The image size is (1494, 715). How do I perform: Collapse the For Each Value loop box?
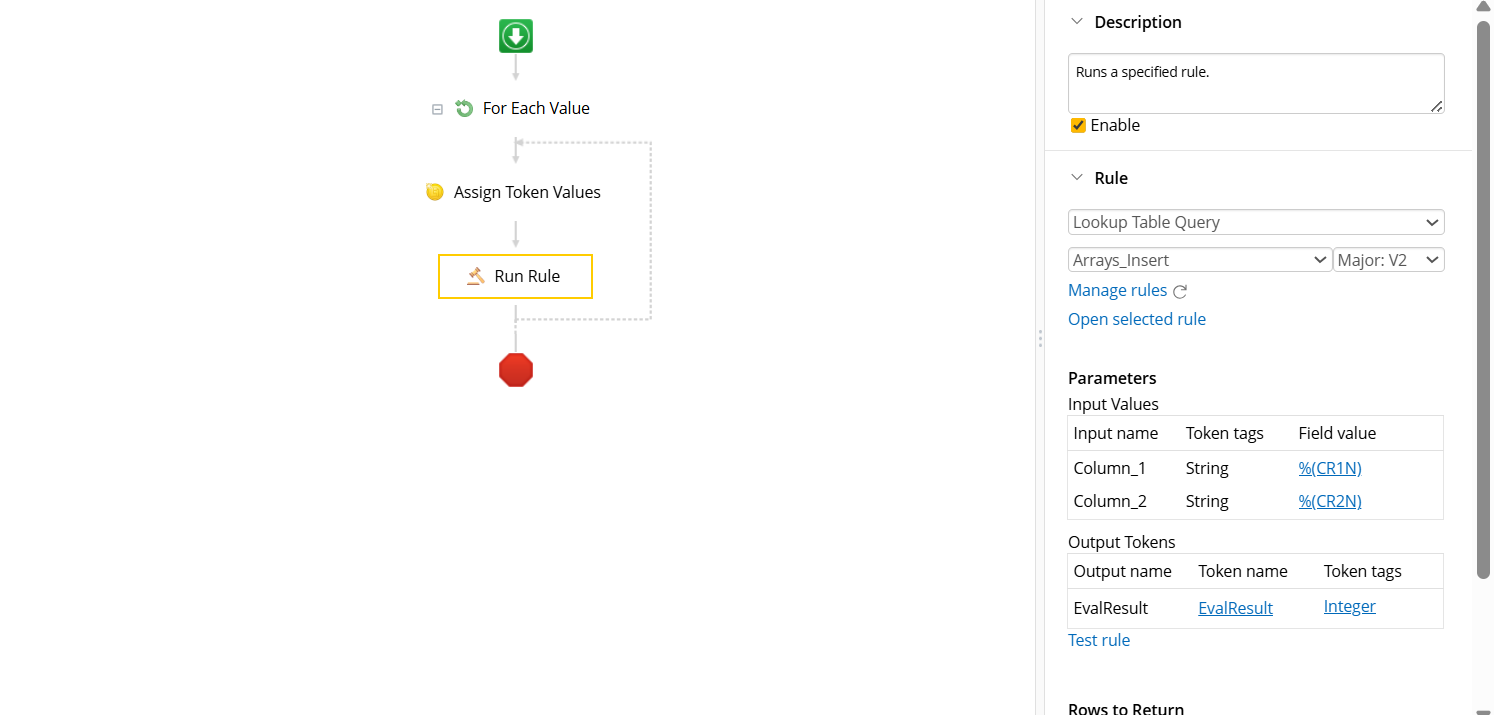437,109
